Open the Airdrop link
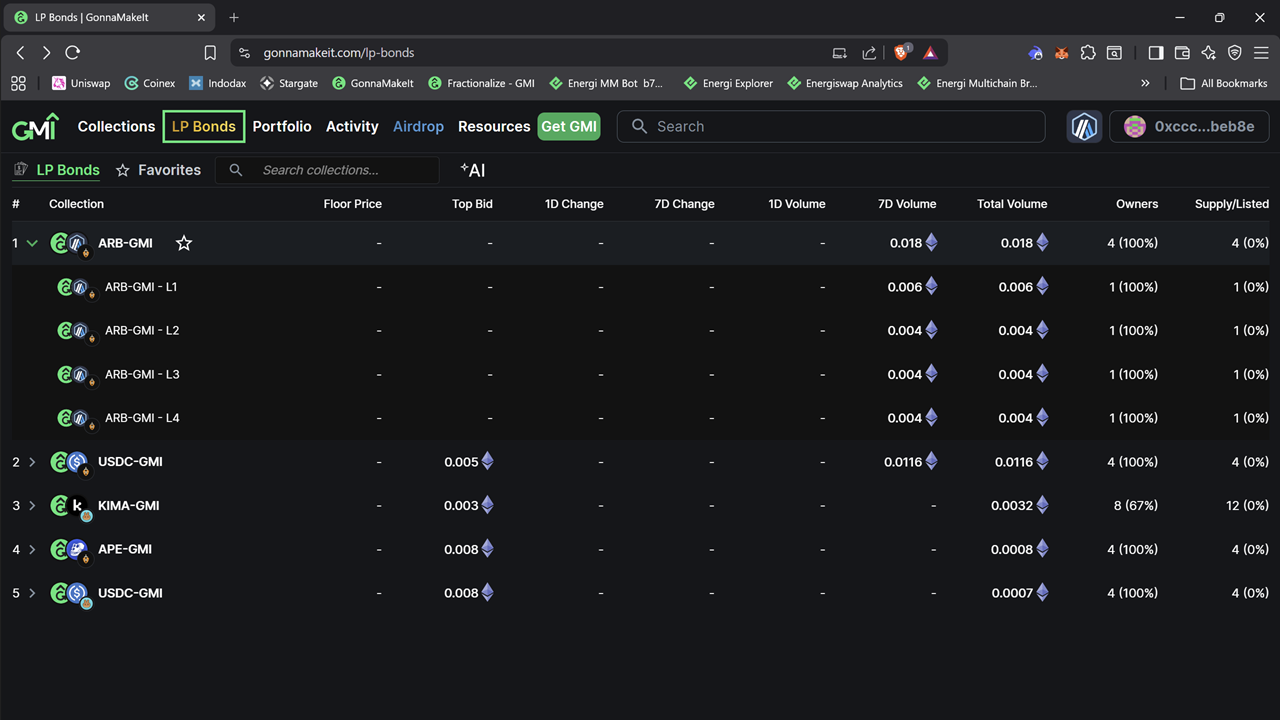 (418, 127)
